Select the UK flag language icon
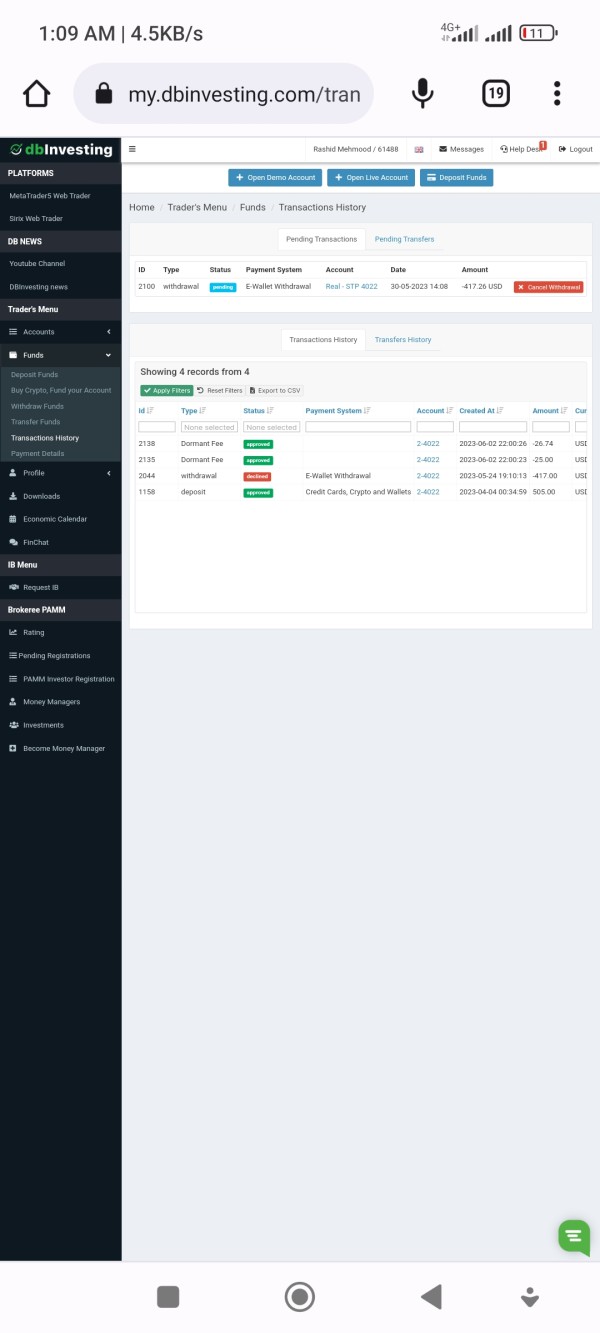 tap(419, 149)
